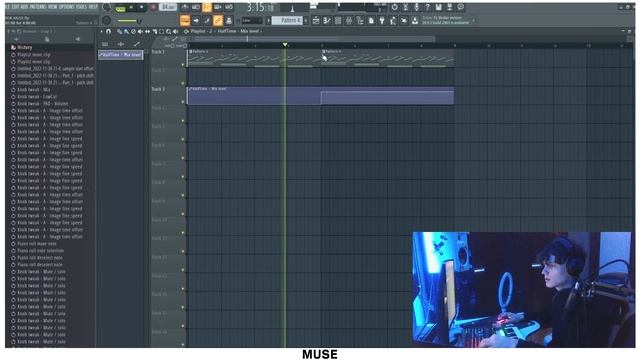Open the FILE menu

click(x=7, y=7)
